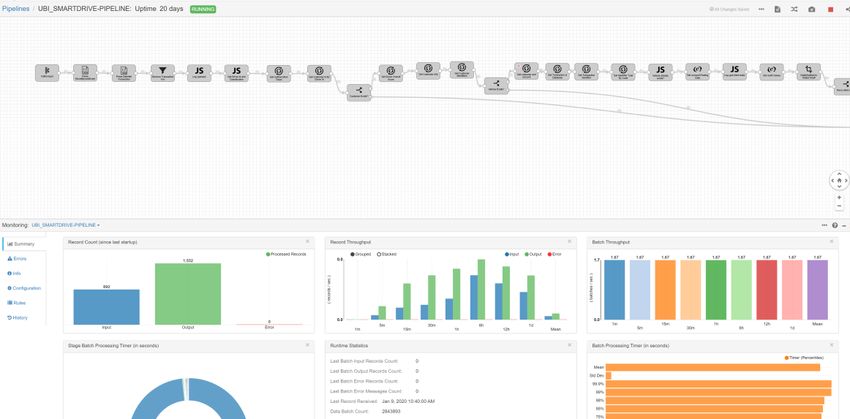The height and width of the screenshot is (419, 850).
Task: Click the red Stop pipeline icon
Action: [830, 9]
